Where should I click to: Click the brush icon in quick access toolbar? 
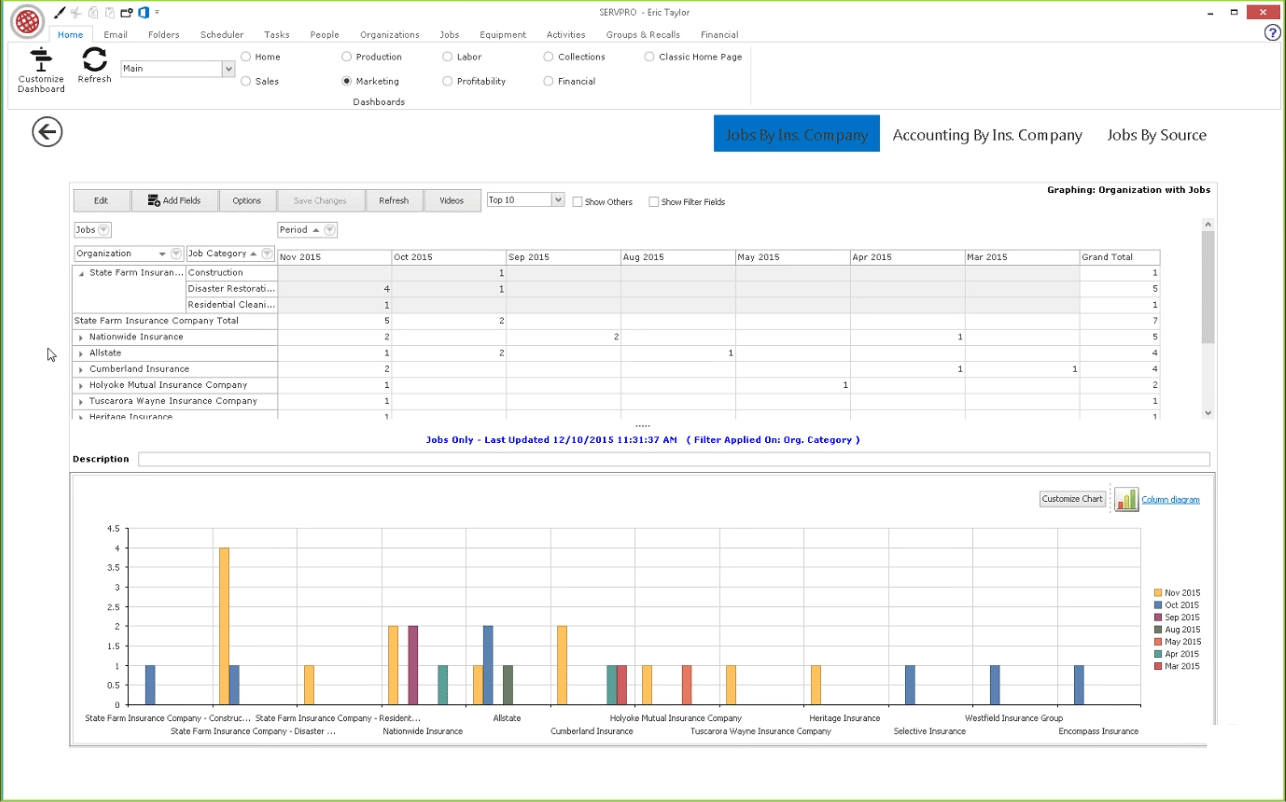(60, 12)
